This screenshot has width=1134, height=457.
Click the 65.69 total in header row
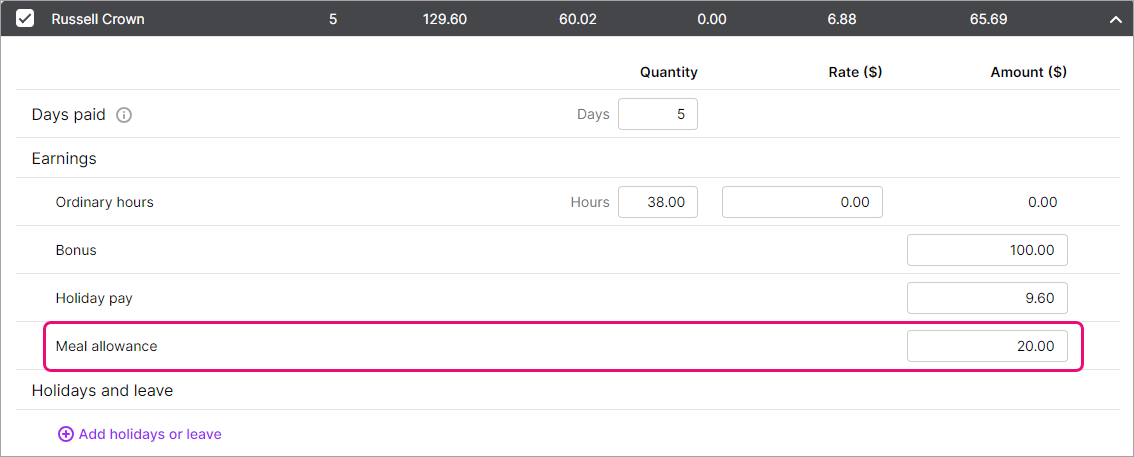point(987,19)
